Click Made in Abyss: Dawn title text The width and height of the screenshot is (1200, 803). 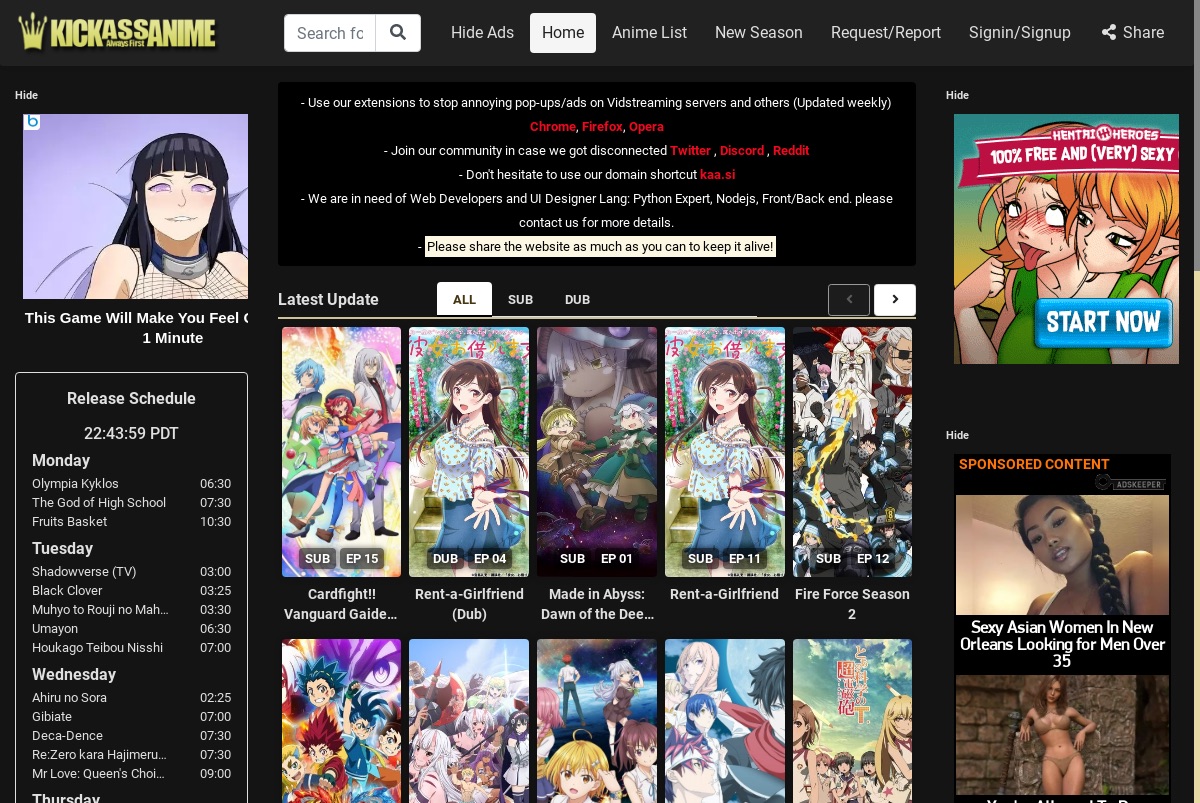pyautogui.click(x=597, y=604)
